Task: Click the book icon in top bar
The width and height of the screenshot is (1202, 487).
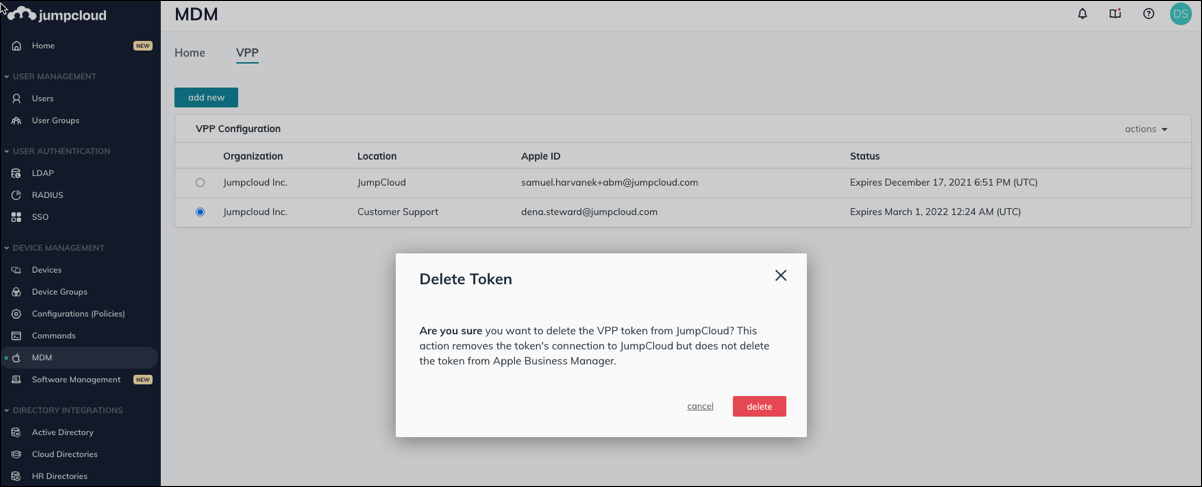Action: [1115, 14]
